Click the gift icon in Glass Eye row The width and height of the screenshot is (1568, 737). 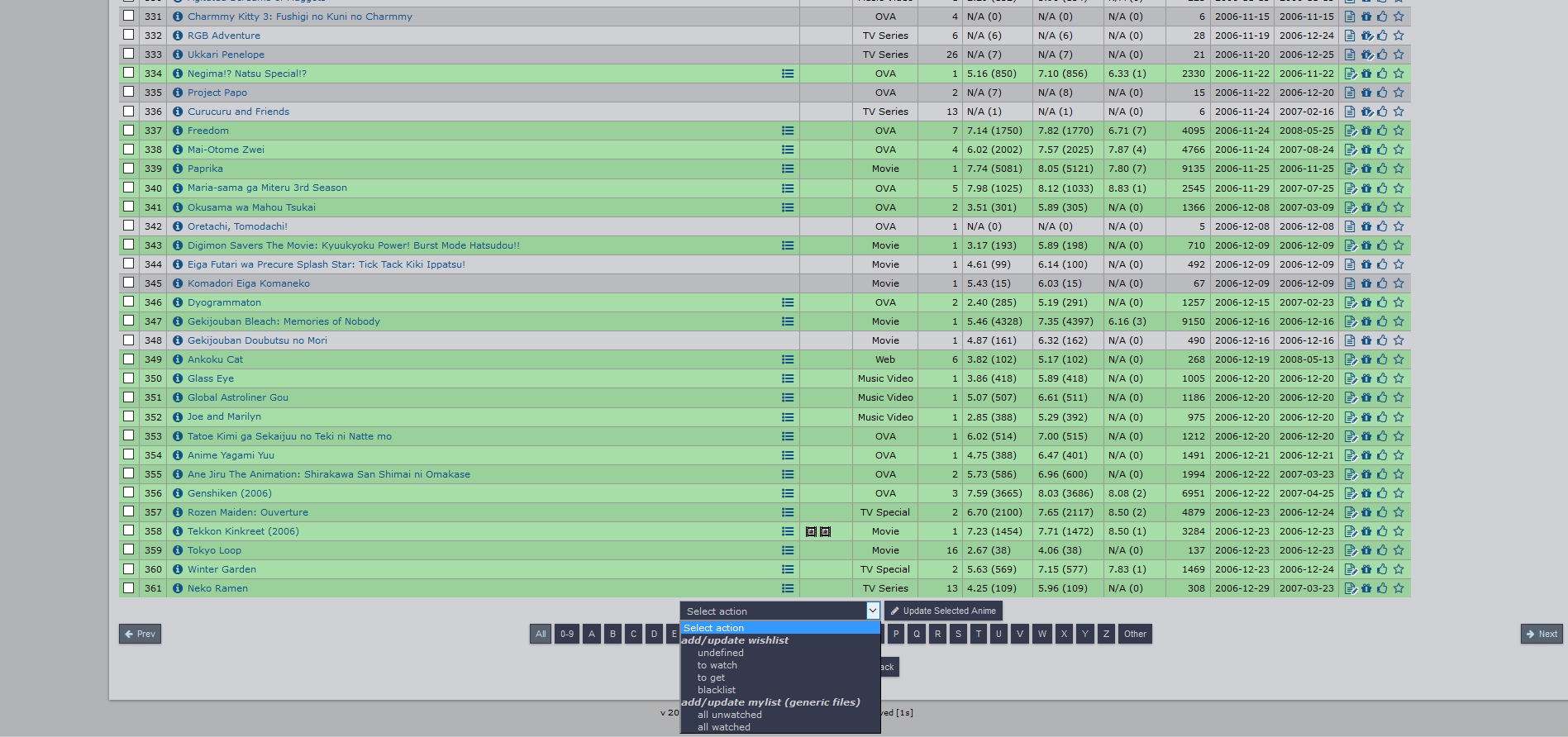[1366, 378]
